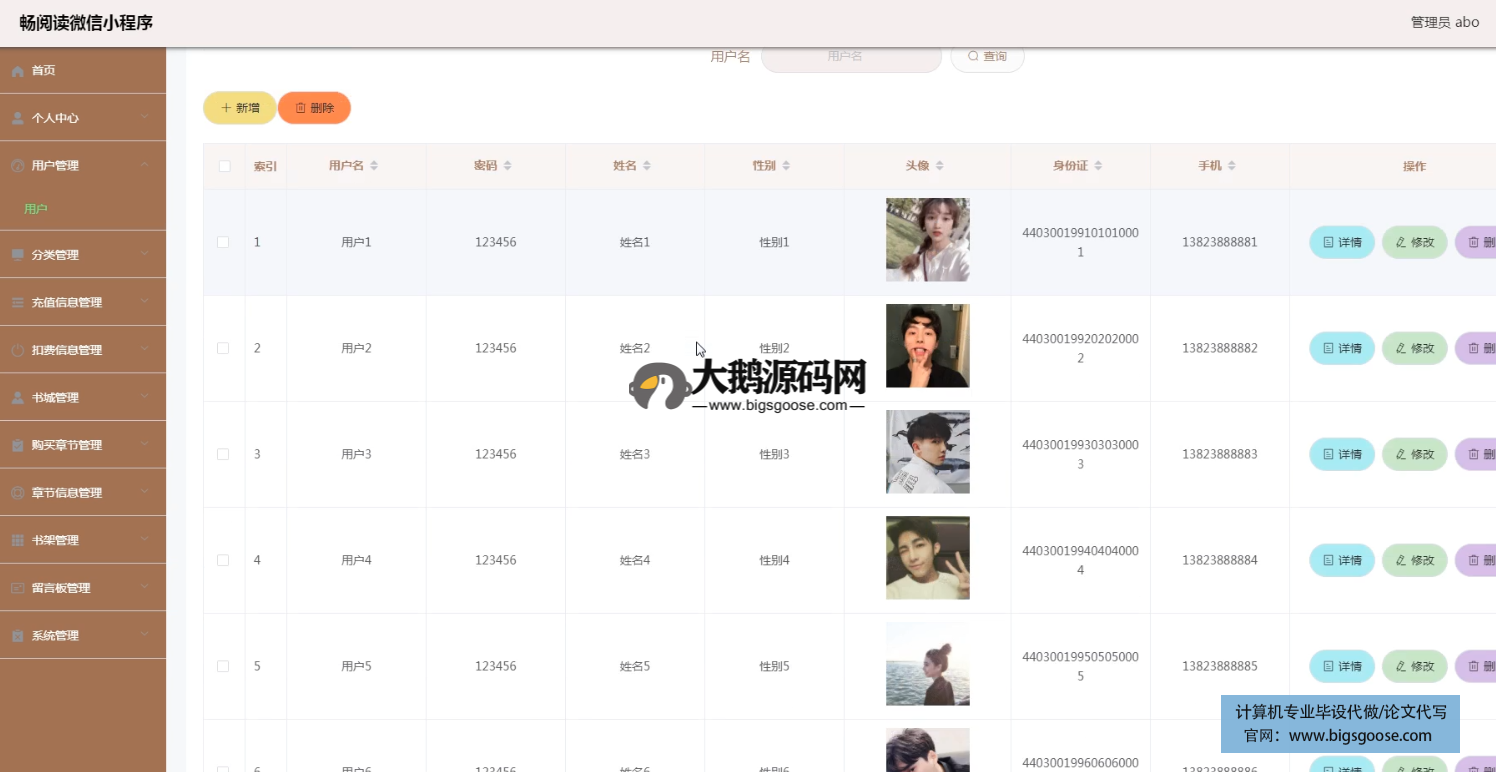
Task: Check the checkbox for row 用户1
Action: 223,242
